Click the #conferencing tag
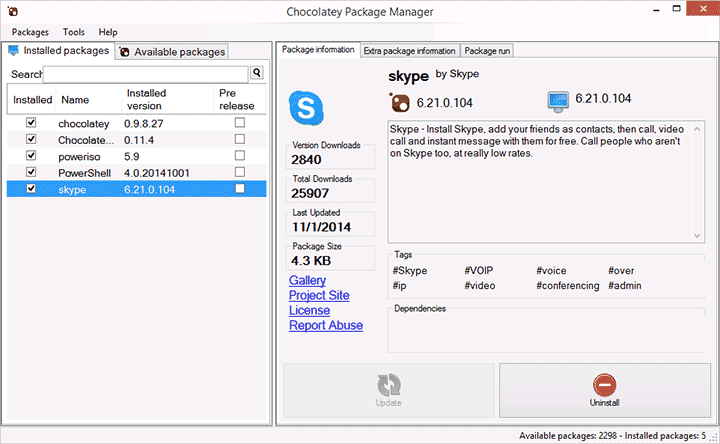This screenshot has height=444, width=720. [568, 286]
